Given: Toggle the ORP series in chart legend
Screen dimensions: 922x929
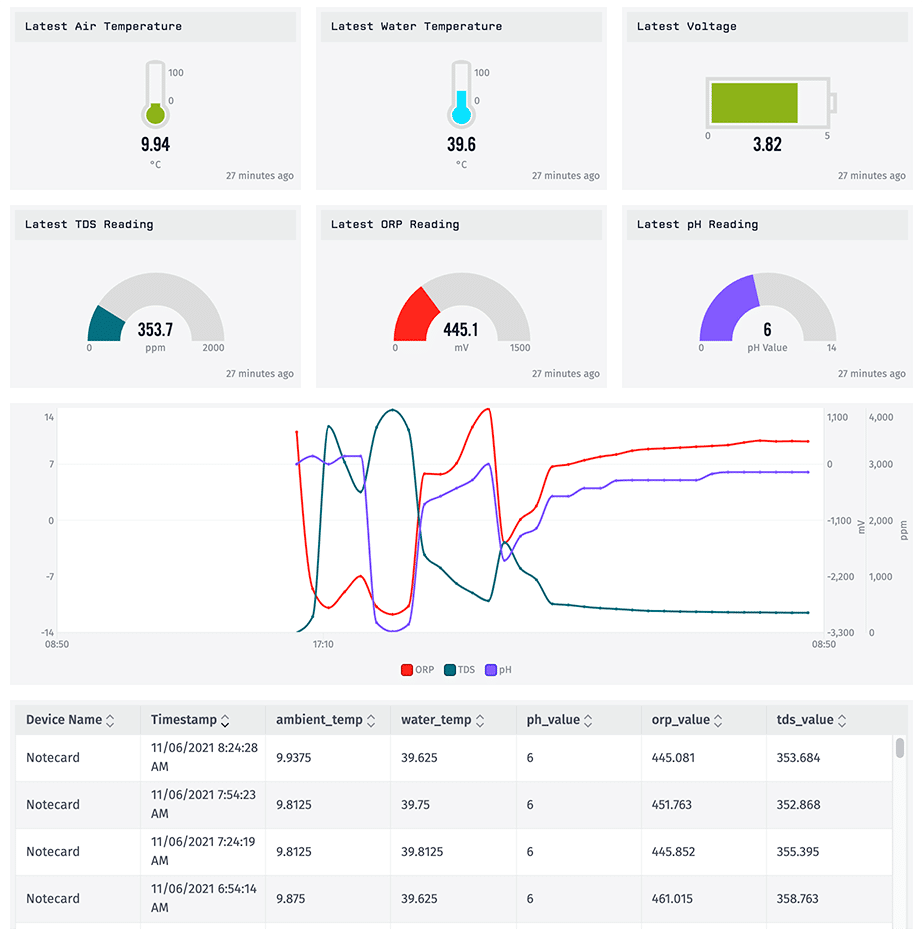Looking at the screenshot, I should click(417, 670).
